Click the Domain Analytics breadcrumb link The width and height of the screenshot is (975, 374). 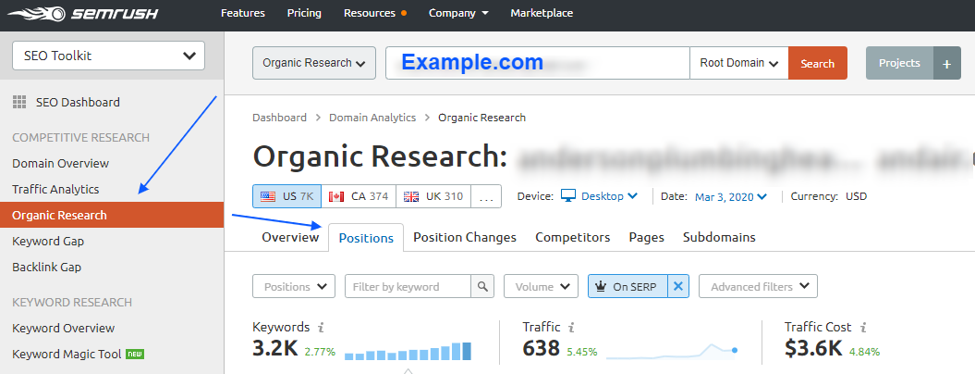tap(372, 117)
